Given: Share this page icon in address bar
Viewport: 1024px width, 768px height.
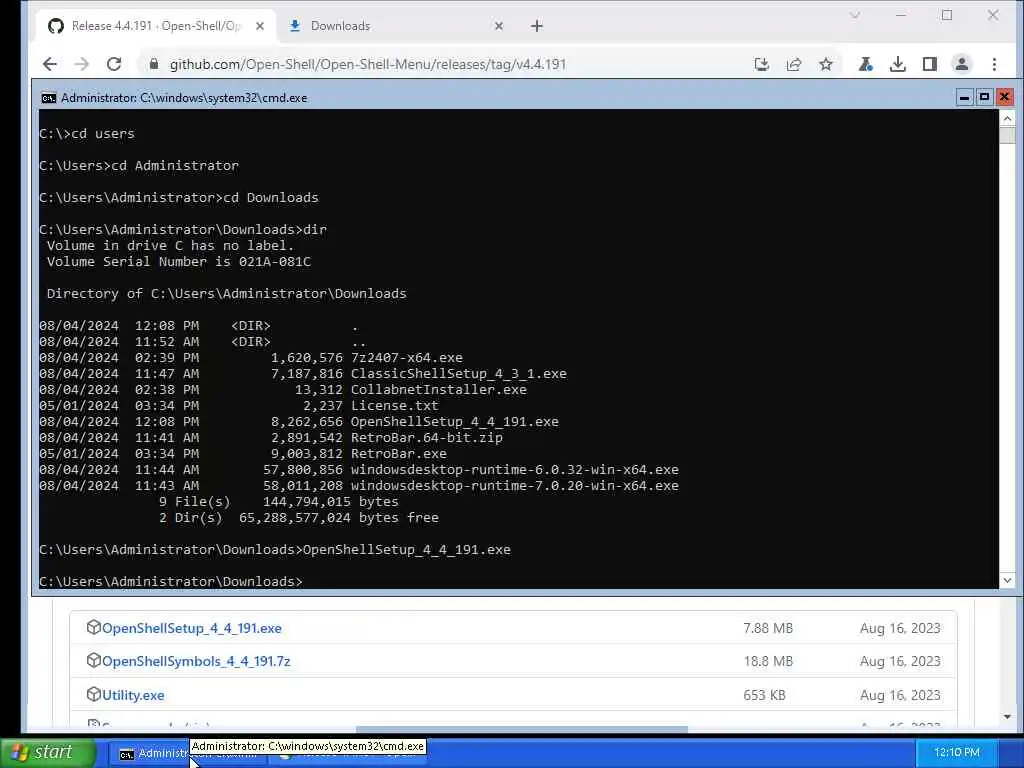Looking at the screenshot, I should [x=794, y=64].
